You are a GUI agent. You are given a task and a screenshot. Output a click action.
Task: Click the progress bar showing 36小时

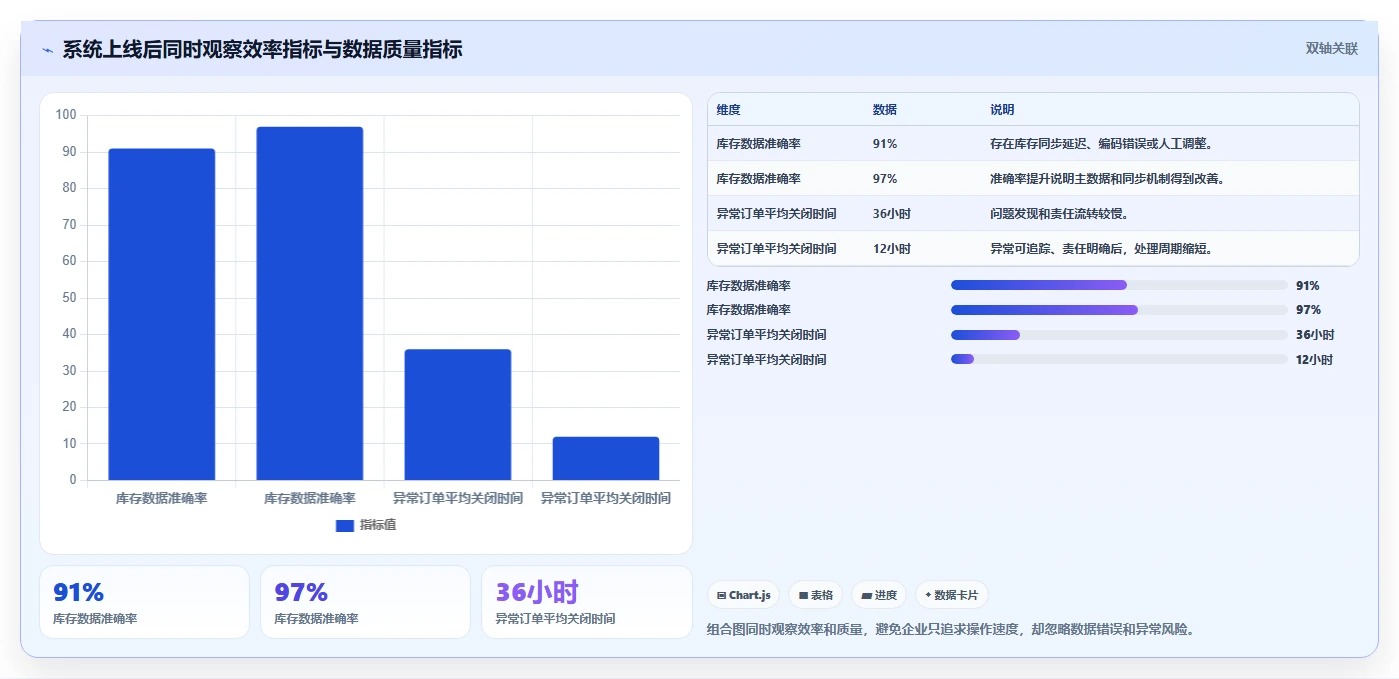click(1119, 335)
